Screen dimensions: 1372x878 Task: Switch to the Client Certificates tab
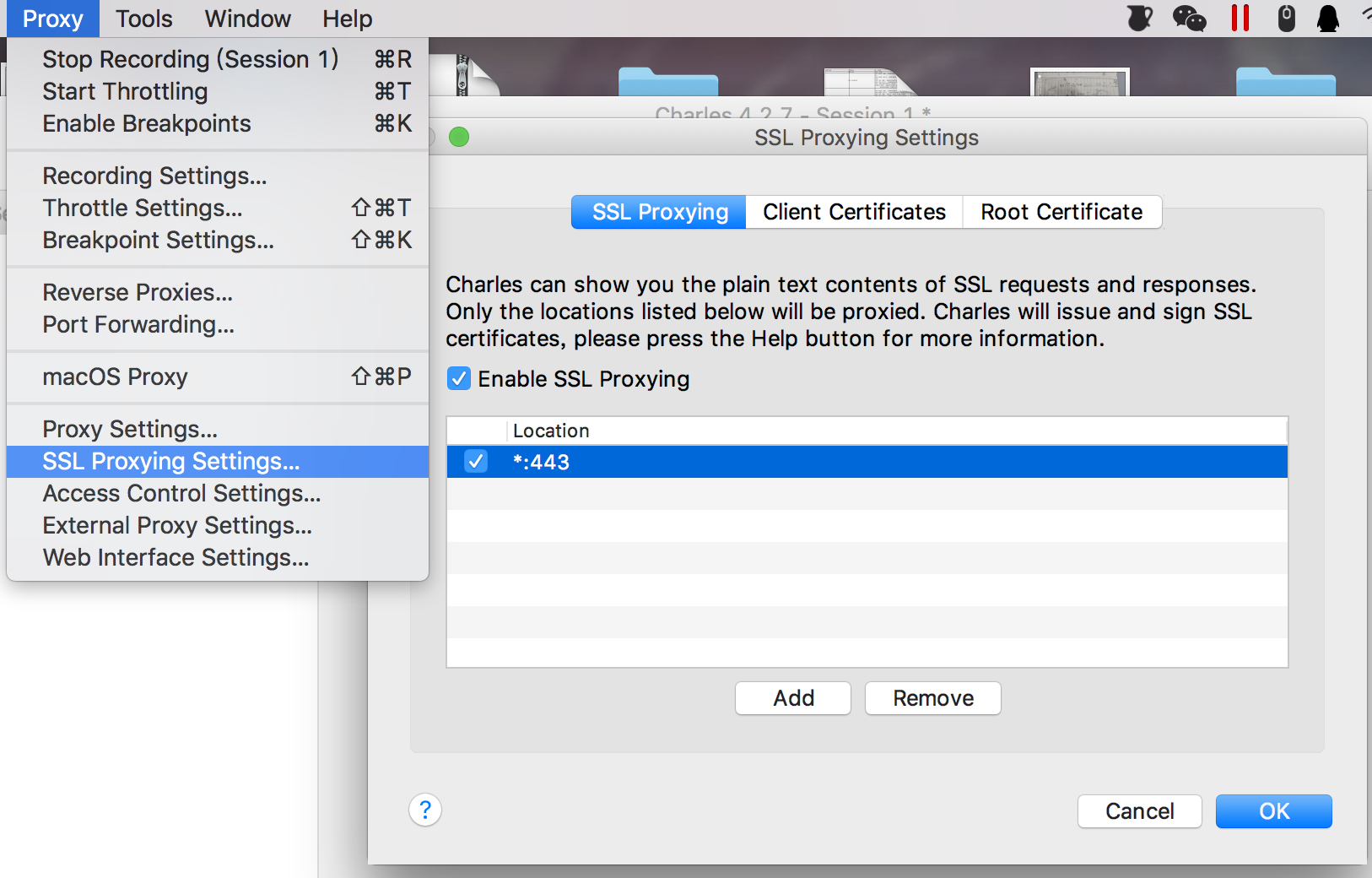click(x=854, y=212)
